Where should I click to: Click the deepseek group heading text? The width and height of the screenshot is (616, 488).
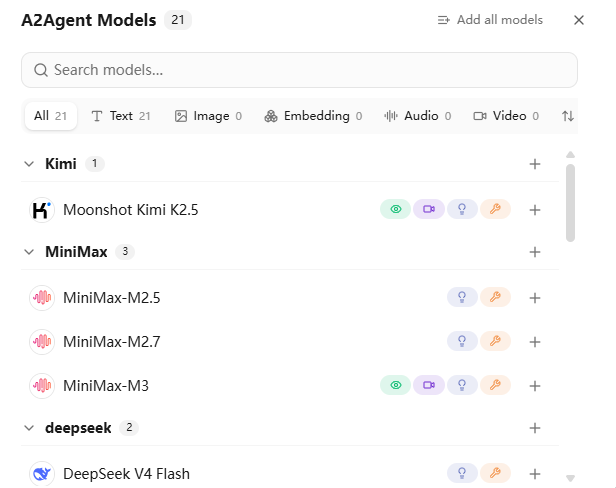coord(78,428)
